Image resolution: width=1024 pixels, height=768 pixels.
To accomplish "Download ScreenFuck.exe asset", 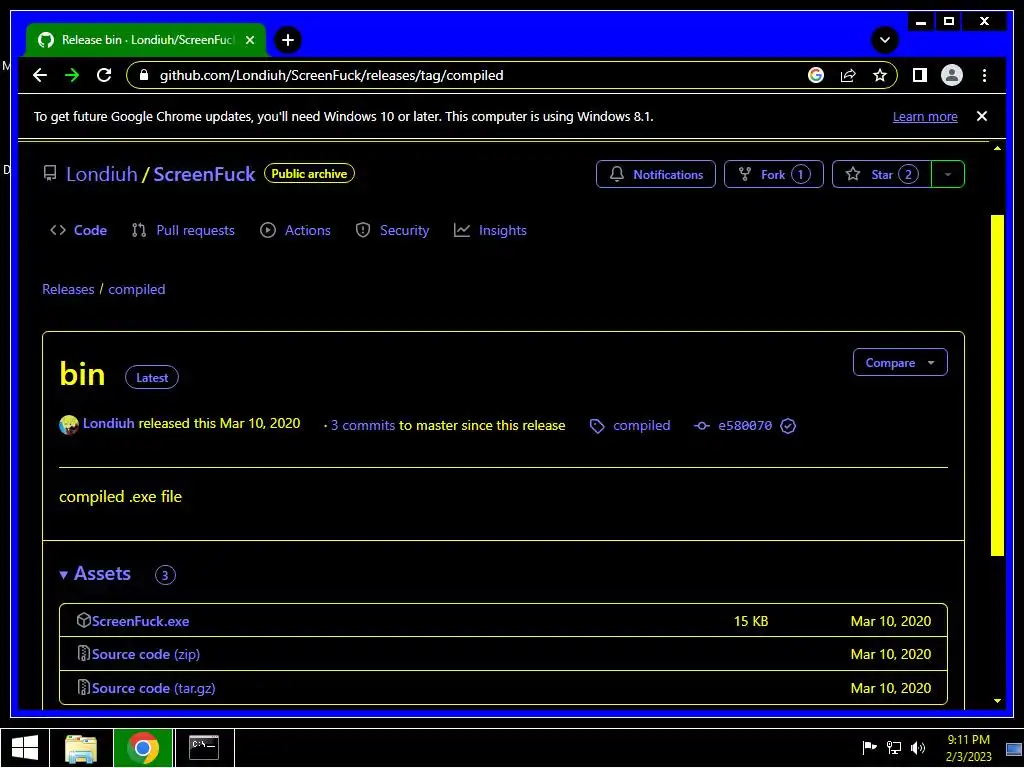I will point(140,621).
